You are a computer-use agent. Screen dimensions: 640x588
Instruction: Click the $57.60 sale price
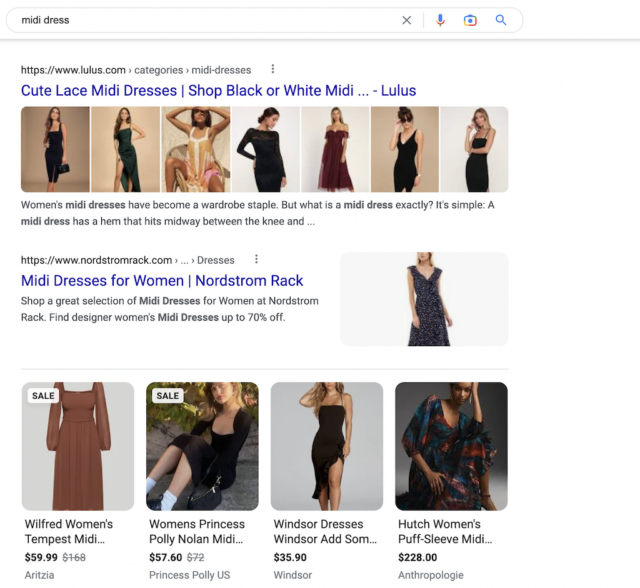(166, 557)
